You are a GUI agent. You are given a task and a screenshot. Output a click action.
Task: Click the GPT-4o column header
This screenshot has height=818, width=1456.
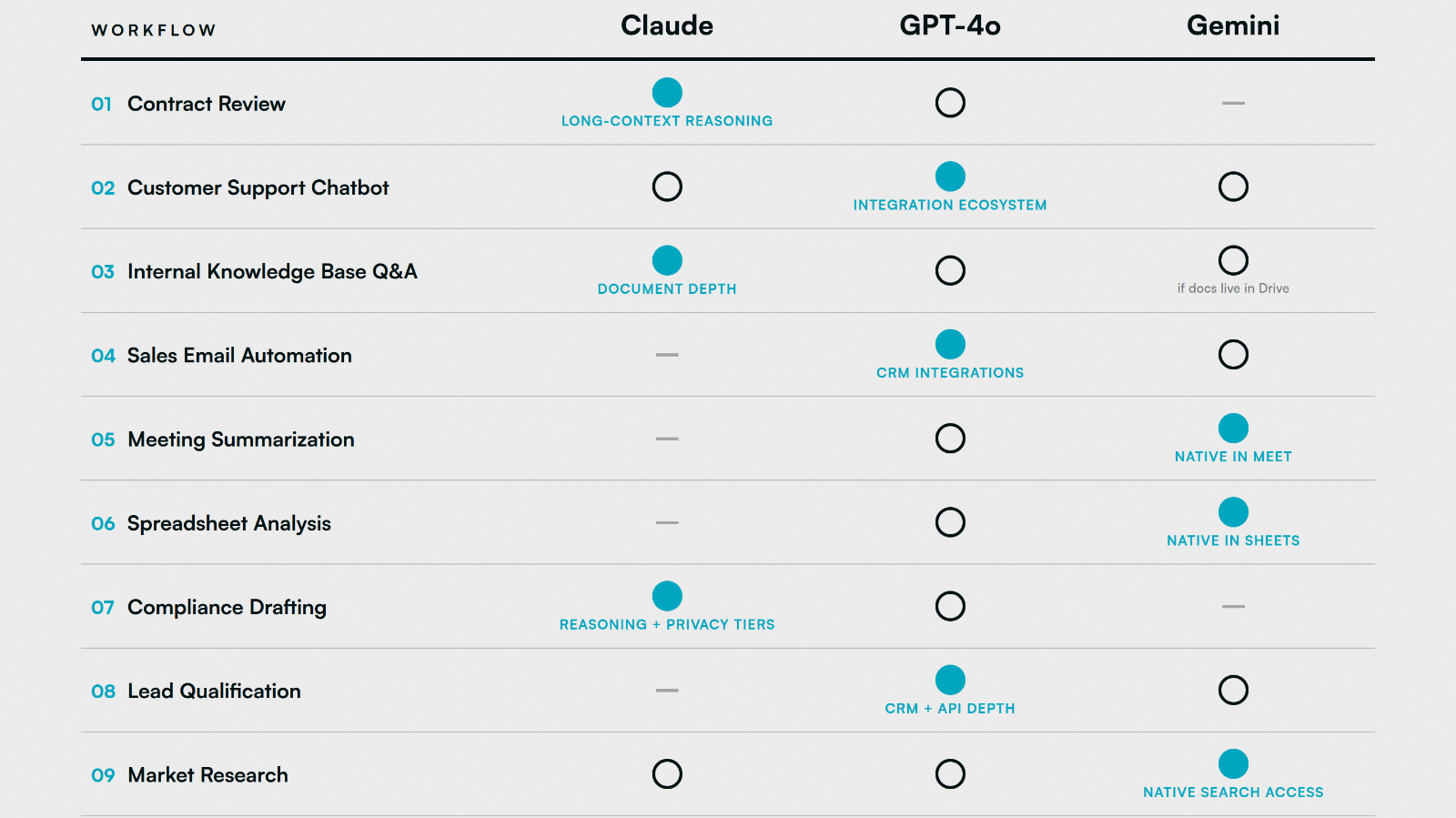pyautogui.click(x=950, y=25)
